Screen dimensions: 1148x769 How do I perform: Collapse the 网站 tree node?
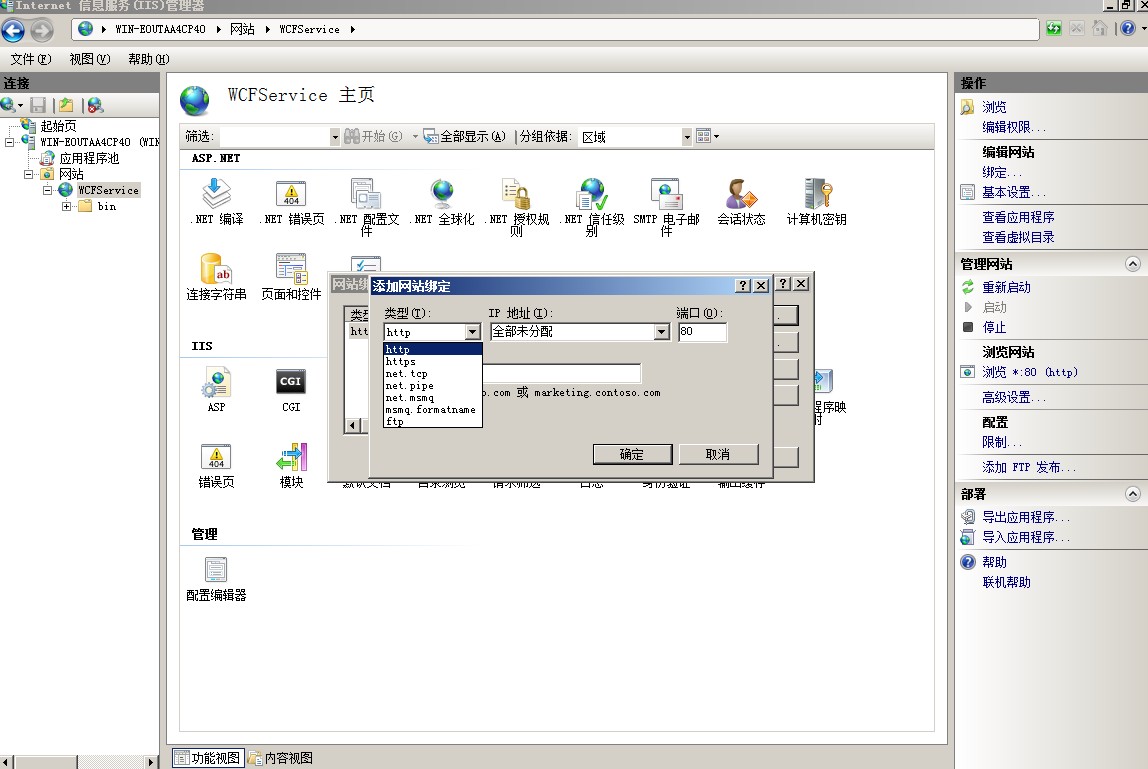pos(29,174)
